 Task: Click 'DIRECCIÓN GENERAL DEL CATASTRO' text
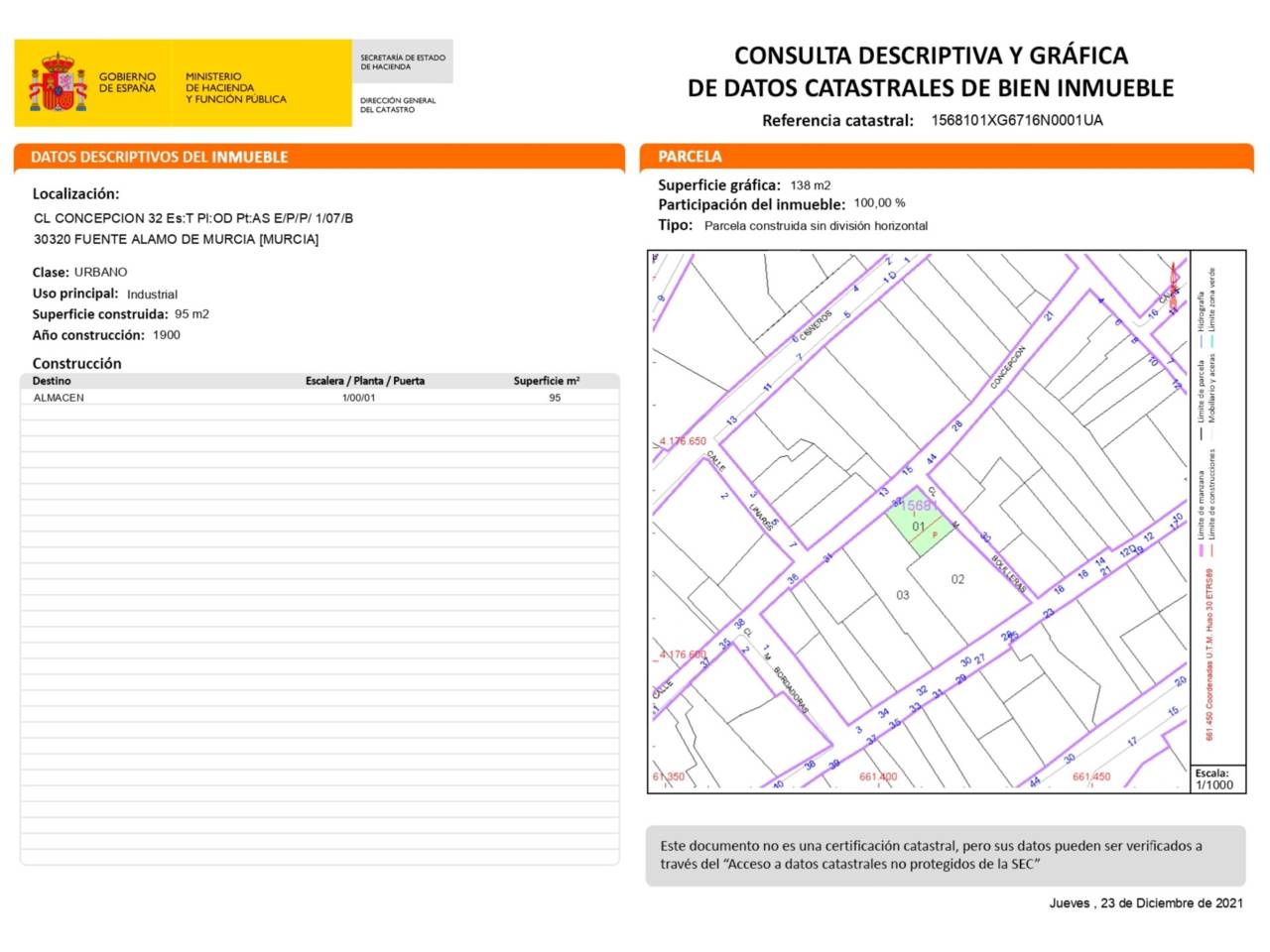pos(397,105)
